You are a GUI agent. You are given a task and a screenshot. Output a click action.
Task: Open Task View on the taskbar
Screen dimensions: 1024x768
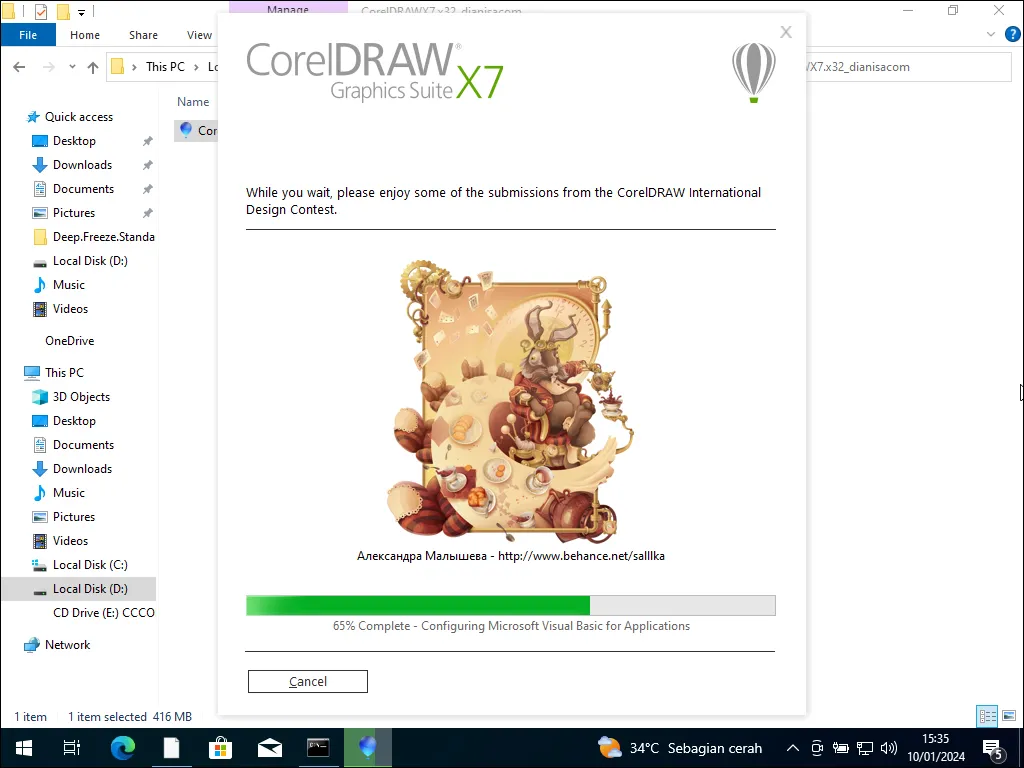pos(72,748)
